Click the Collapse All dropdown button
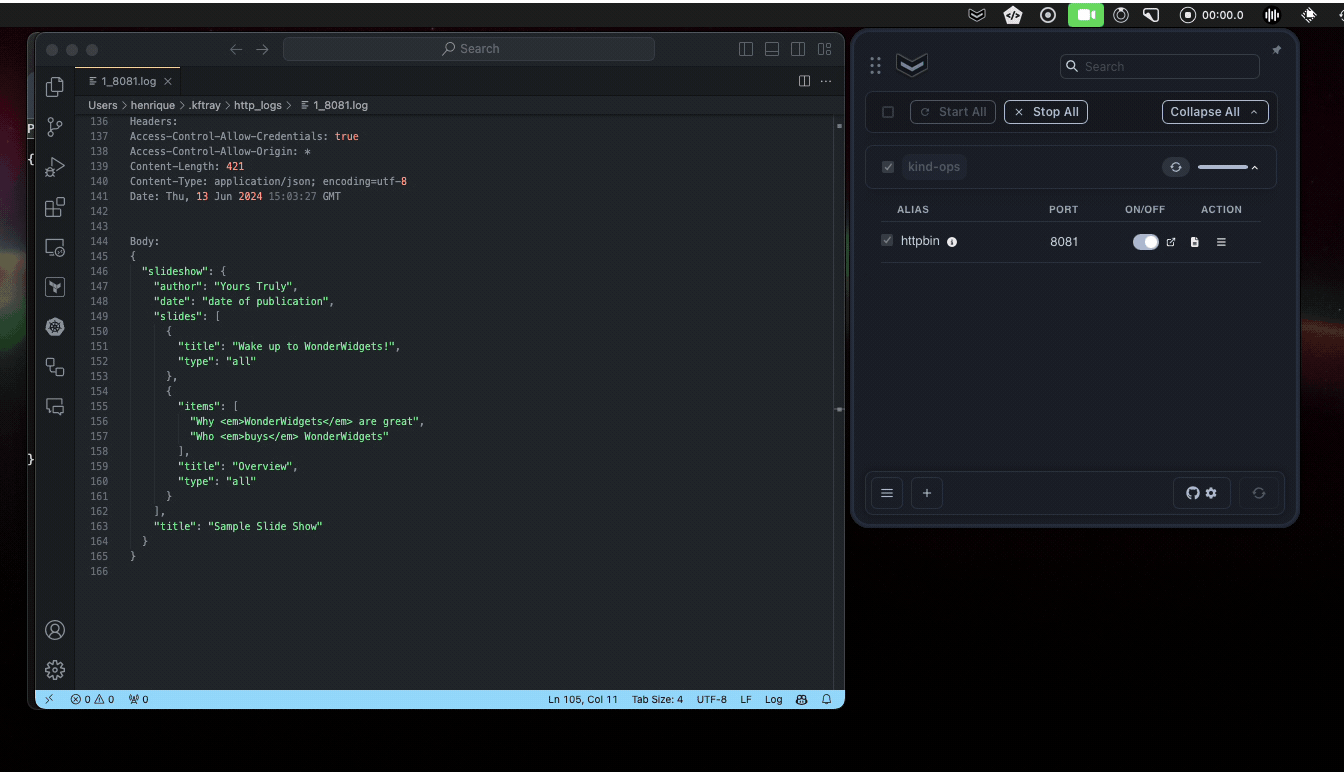The height and width of the screenshot is (772, 1344). click(1214, 112)
